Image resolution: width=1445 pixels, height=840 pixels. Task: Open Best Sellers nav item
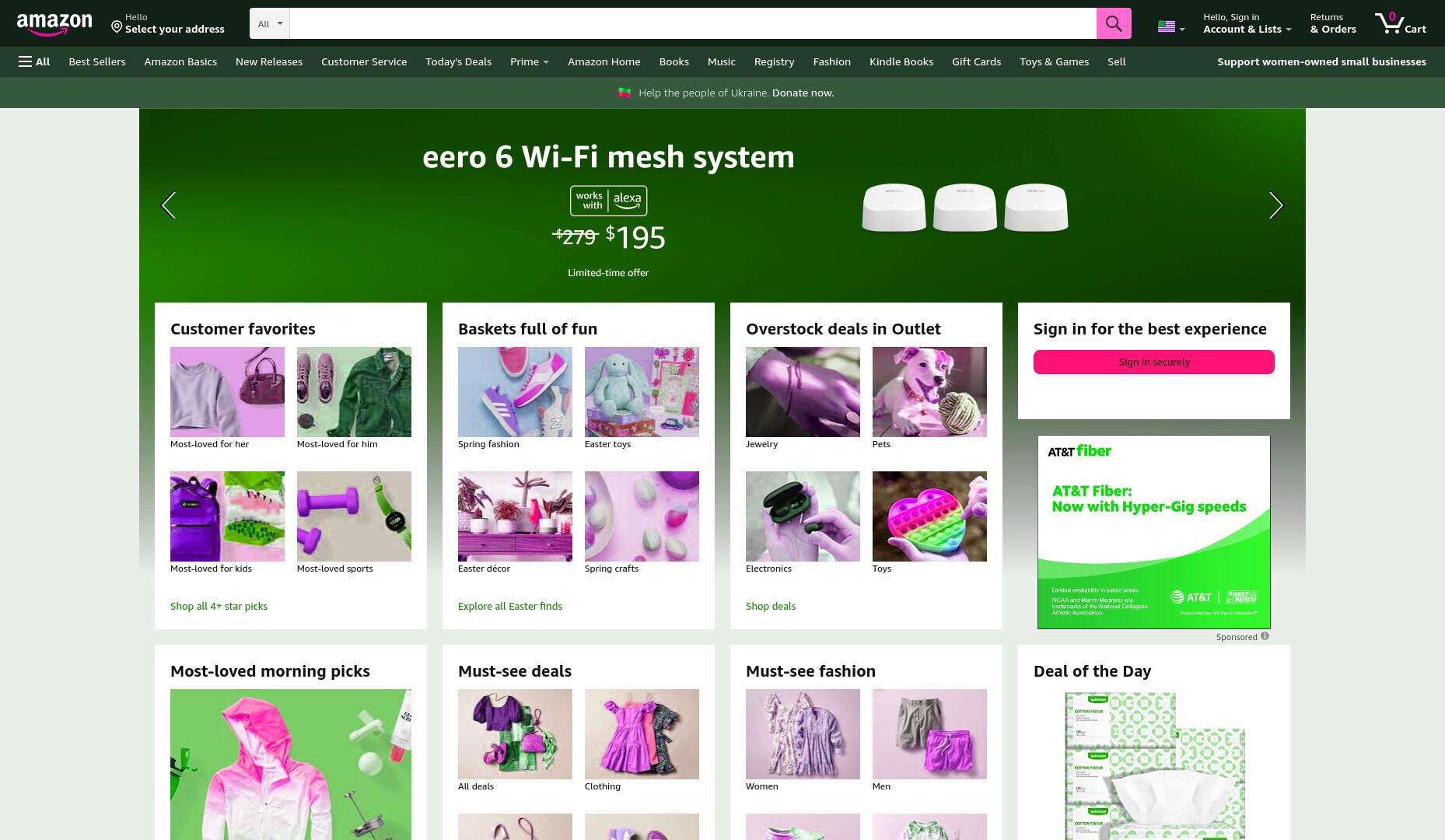click(x=97, y=61)
